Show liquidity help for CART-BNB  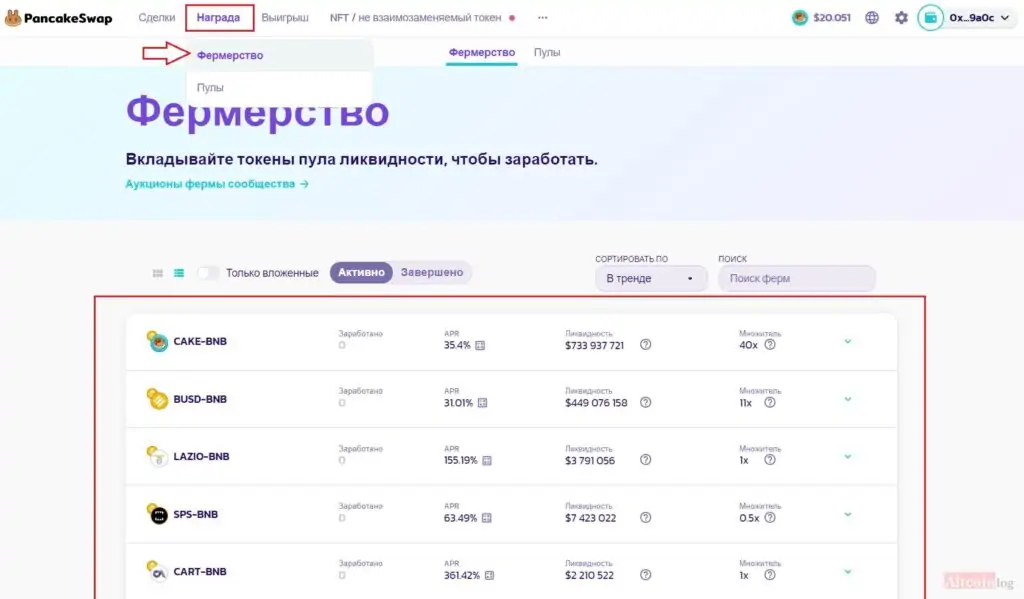pos(645,575)
